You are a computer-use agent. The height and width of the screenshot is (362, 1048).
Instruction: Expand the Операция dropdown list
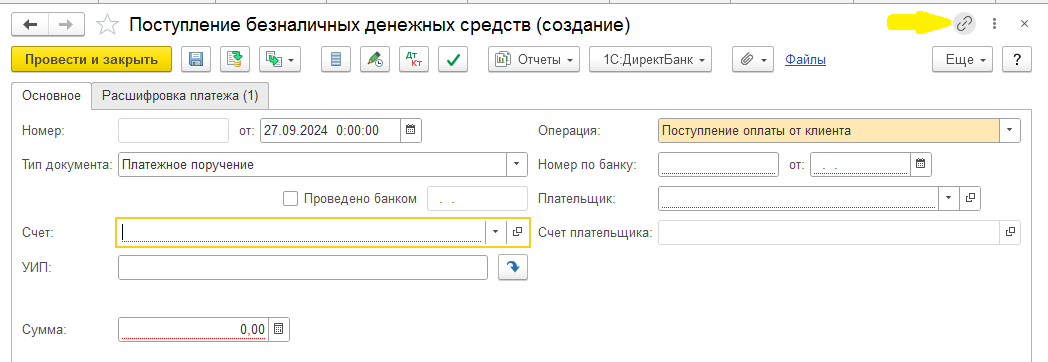click(1010, 130)
